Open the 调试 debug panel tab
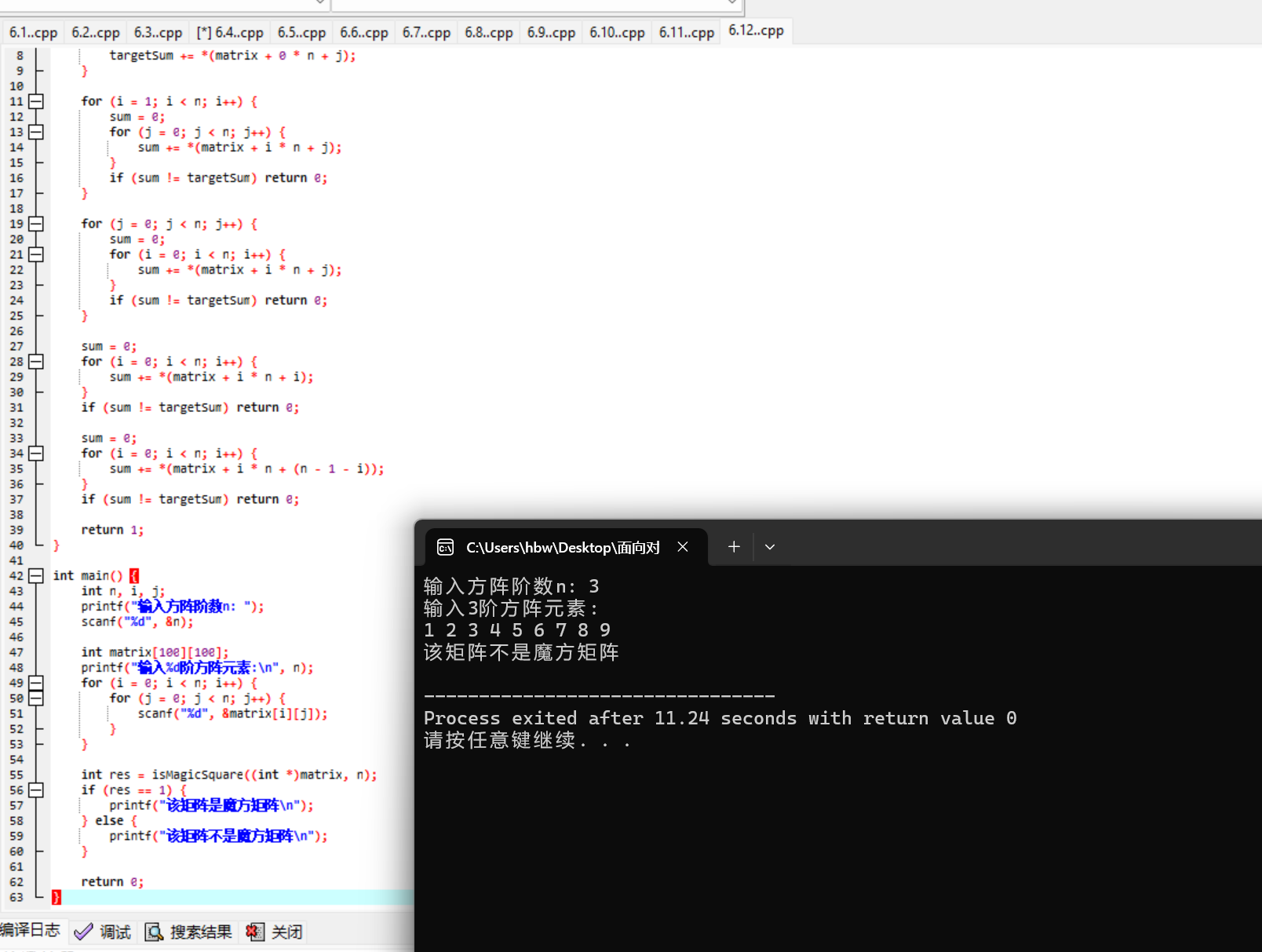This screenshot has height=952, width=1262. (103, 932)
